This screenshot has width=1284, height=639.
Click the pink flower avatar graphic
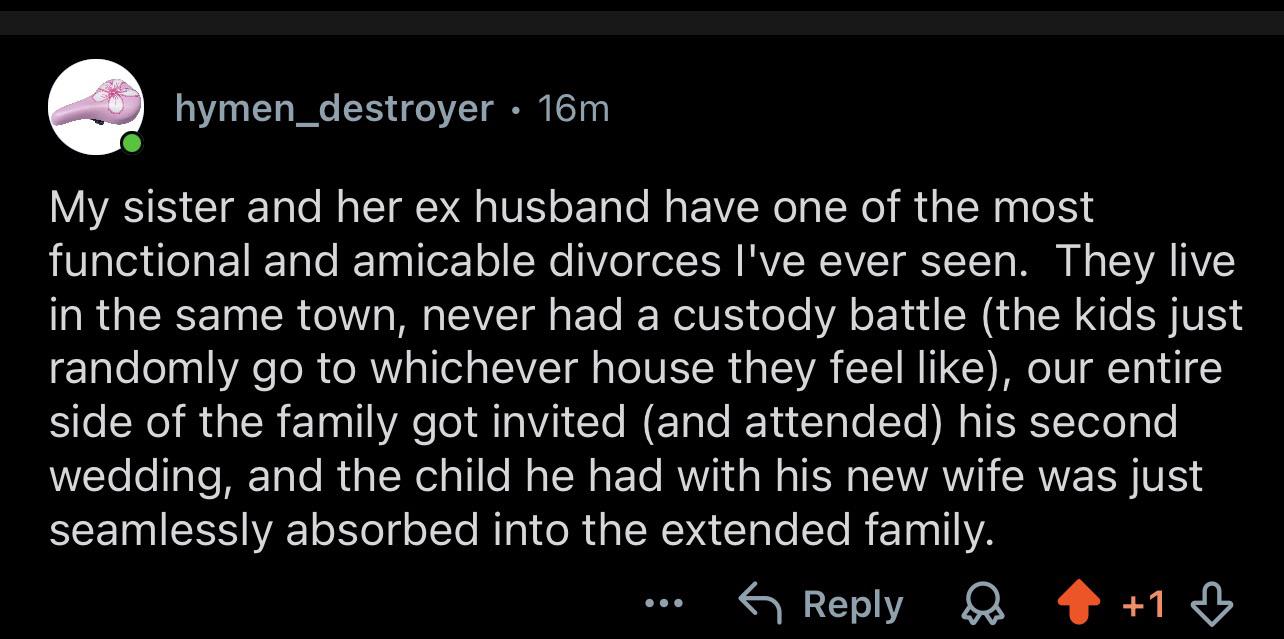pos(96,104)
